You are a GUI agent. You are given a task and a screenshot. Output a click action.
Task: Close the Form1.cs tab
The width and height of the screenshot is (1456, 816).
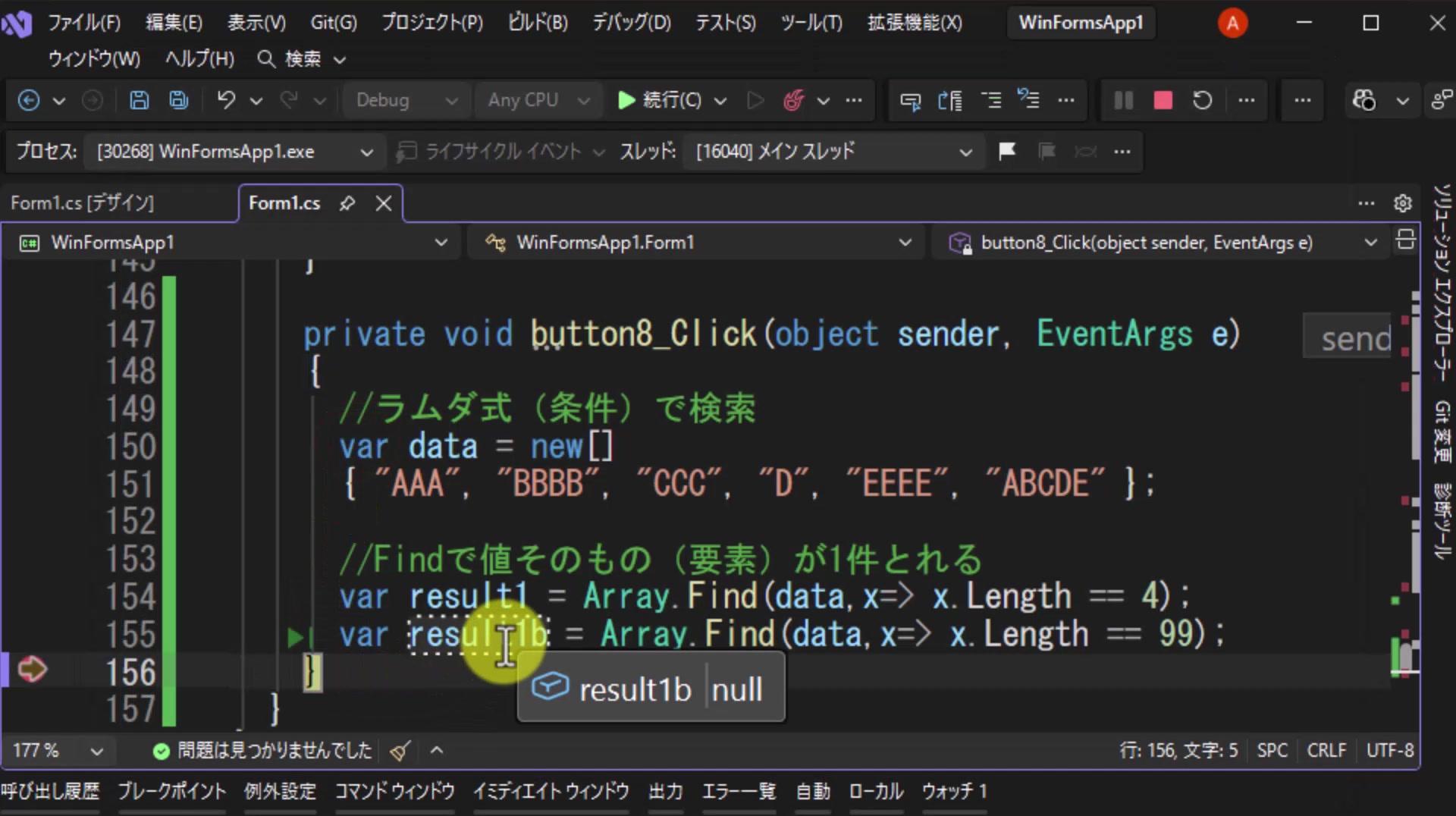[384, 203]
